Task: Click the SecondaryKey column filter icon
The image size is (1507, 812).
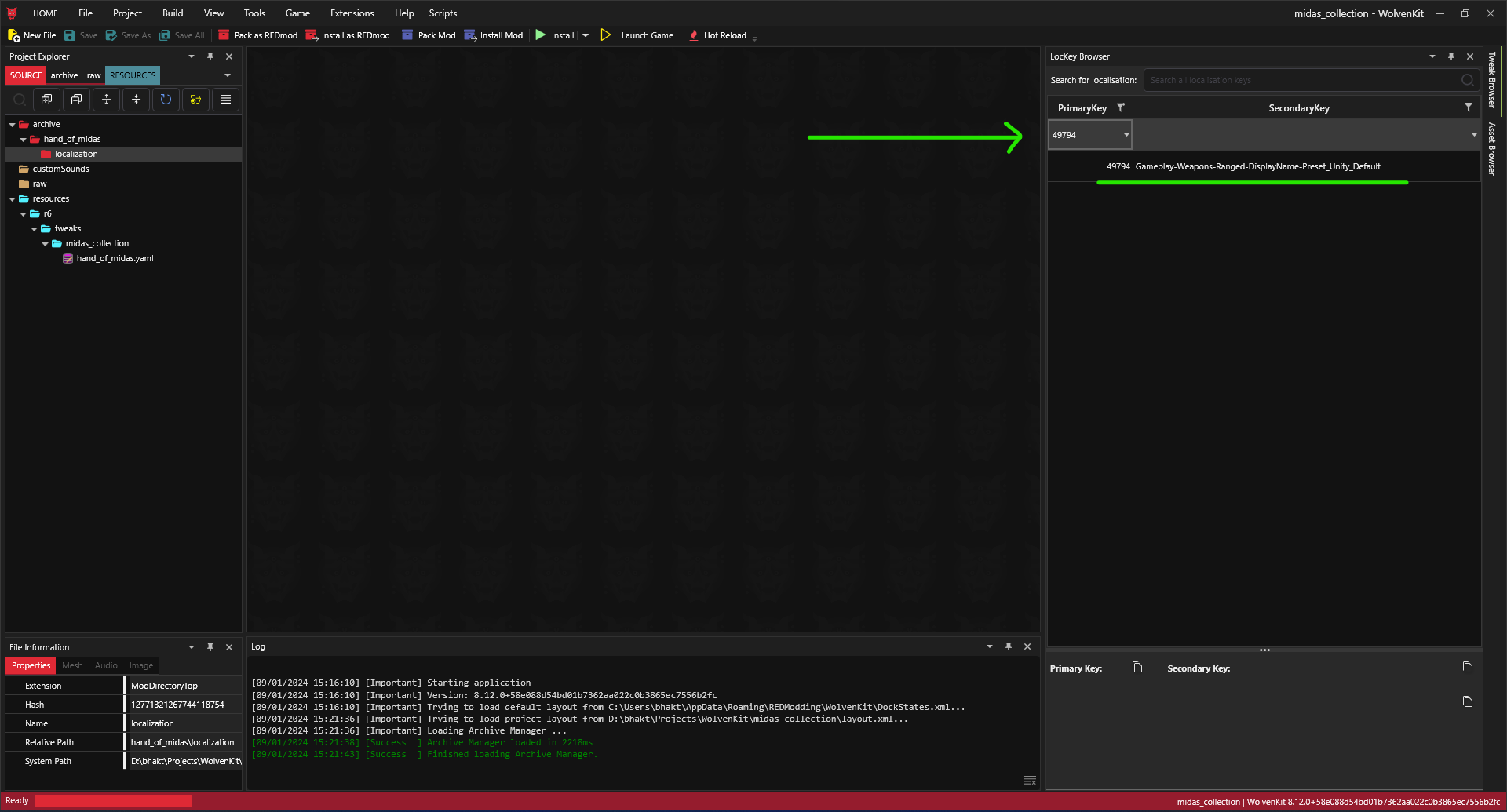Action: pos(1468,107)
